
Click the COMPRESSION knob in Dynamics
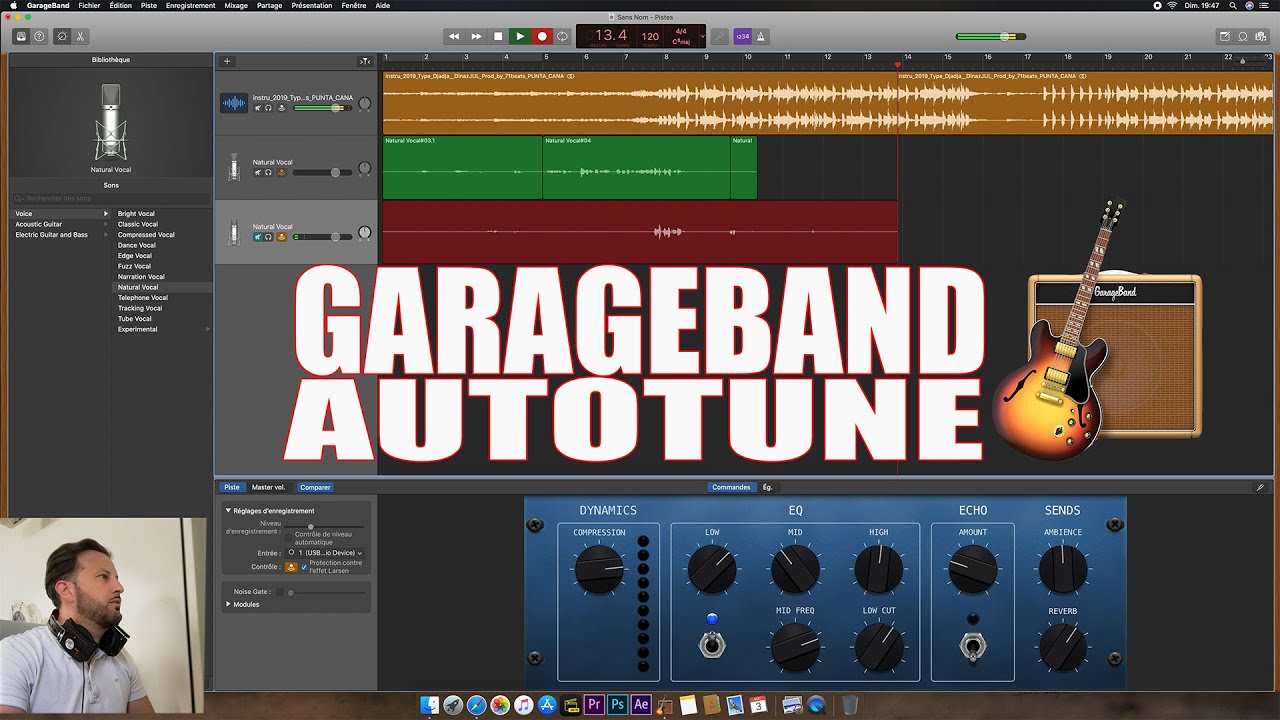tap(599, 569)
